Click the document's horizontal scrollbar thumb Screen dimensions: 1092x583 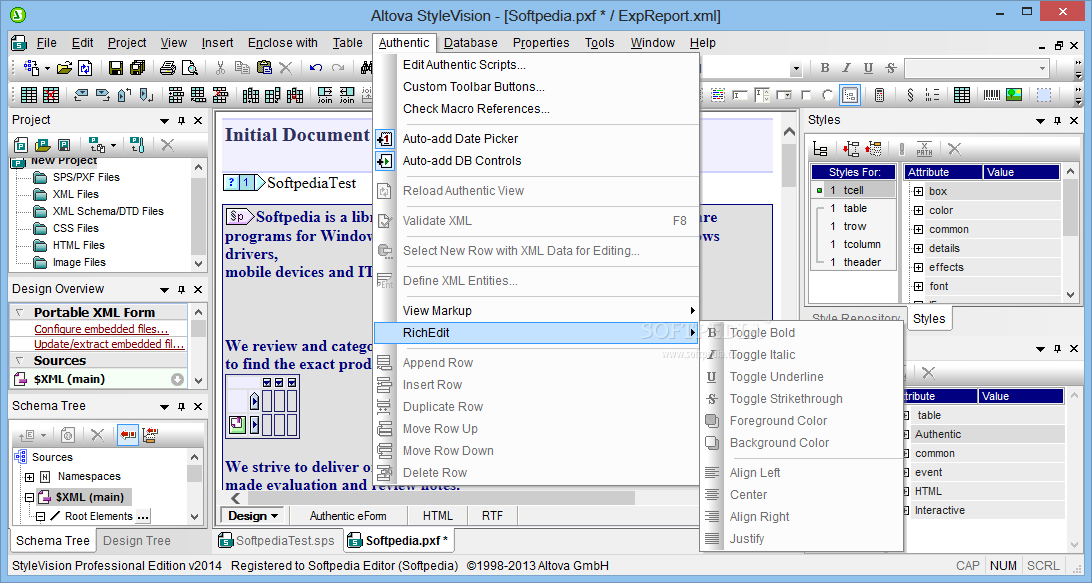tap(442, 498)
